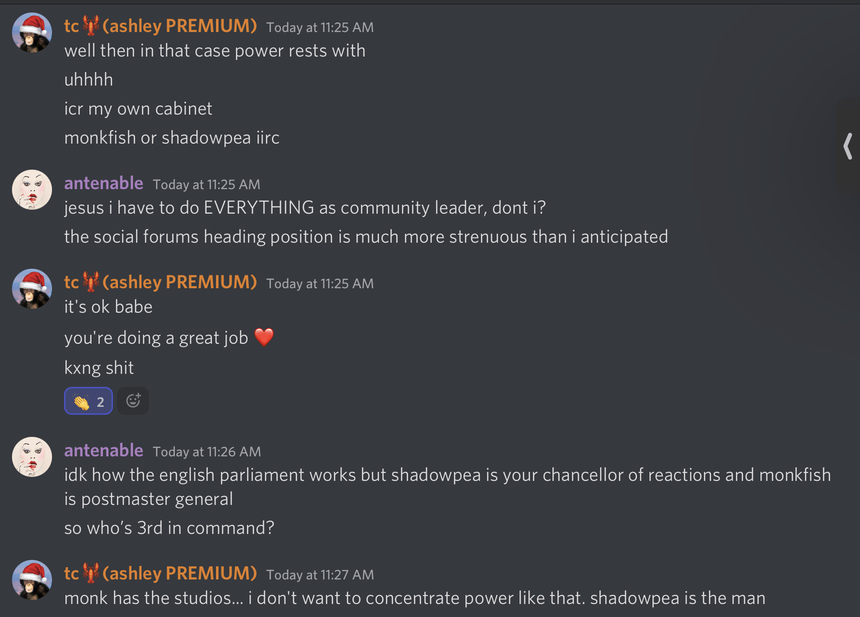860x617 pixels.
Task: Click the red heart emoji after 'great job'
Action: coord(264,337)
